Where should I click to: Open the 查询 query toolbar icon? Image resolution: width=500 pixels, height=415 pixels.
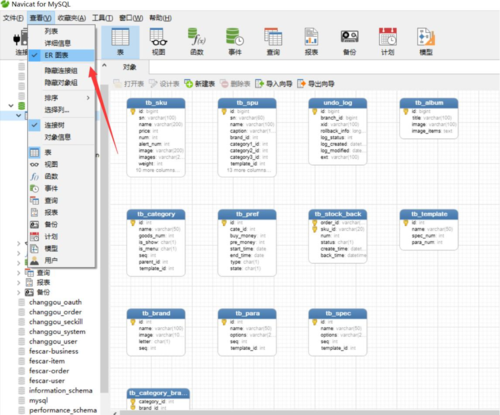pyautogui.click(x=273, y=42)
